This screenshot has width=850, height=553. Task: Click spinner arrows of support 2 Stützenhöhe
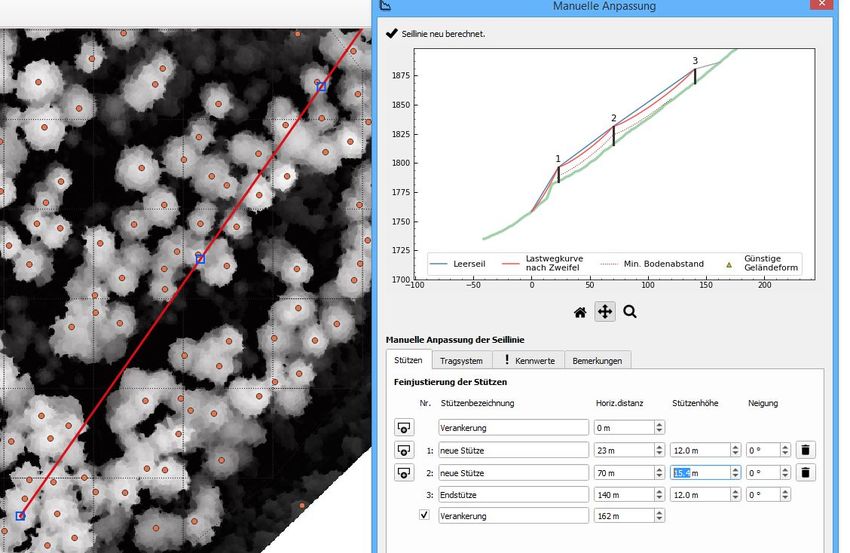pyautogui.click(x=734, y=472)
